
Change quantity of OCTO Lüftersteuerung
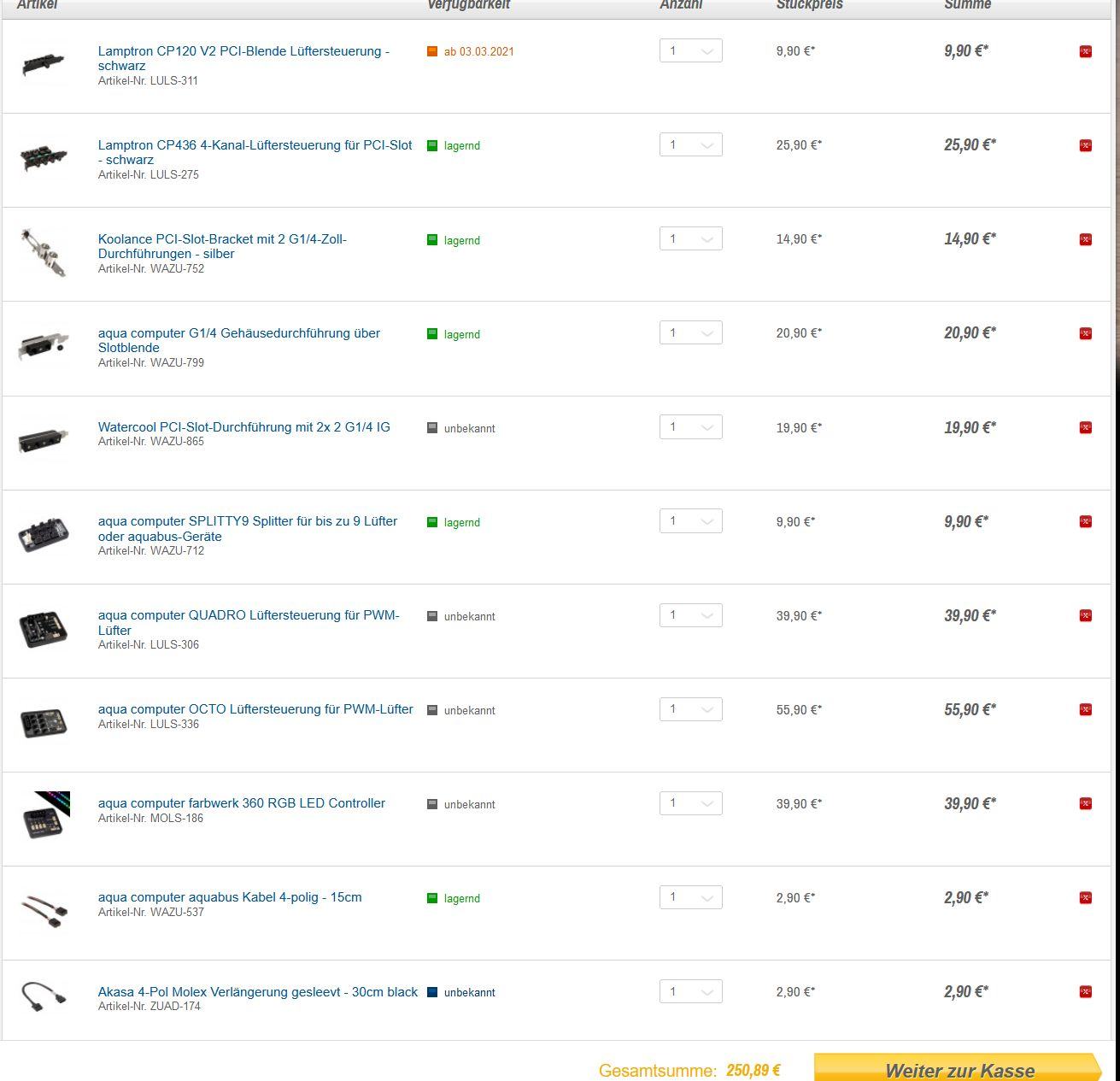pos(691,708)
